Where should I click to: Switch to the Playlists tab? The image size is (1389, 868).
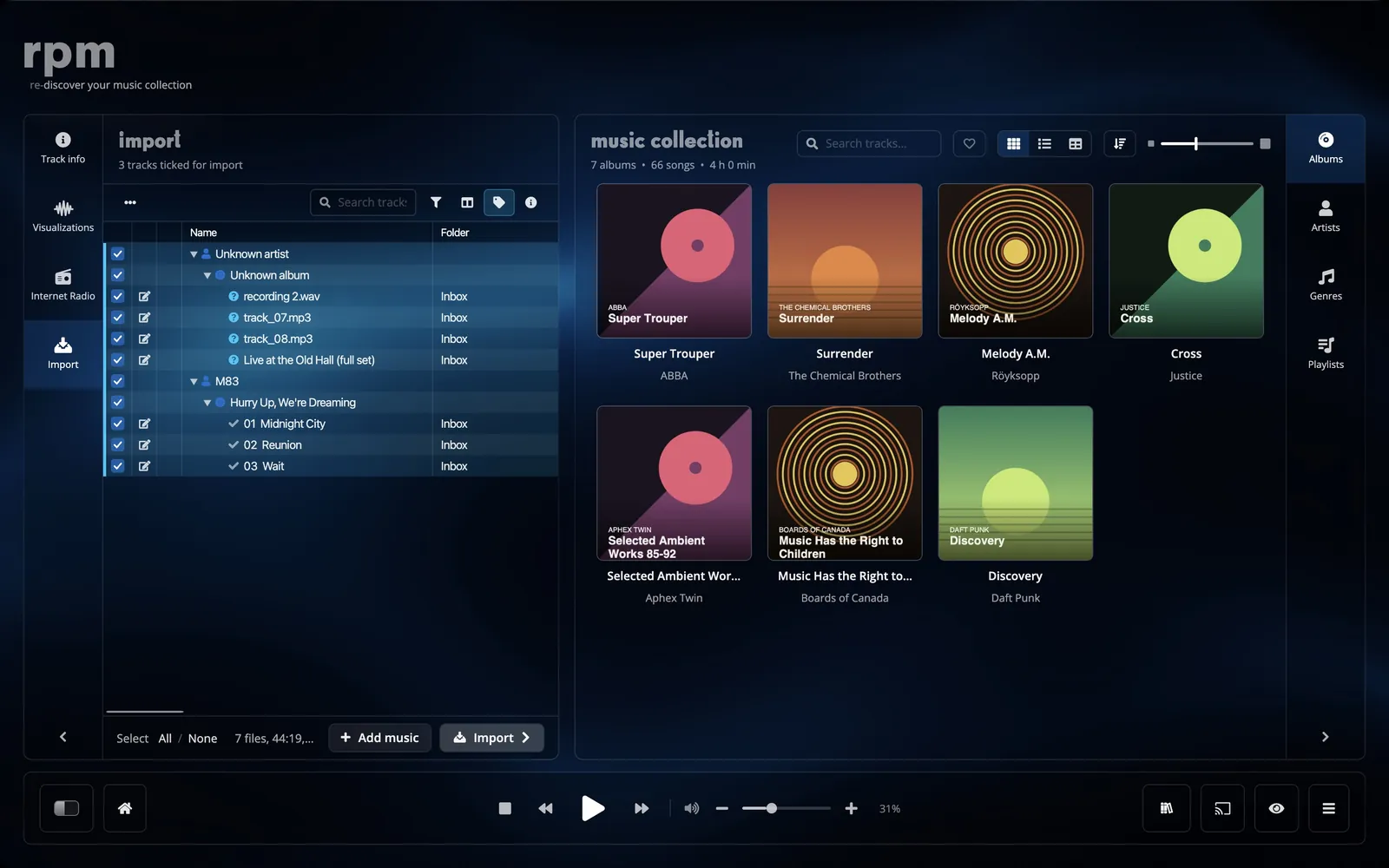pos(1326,354)
